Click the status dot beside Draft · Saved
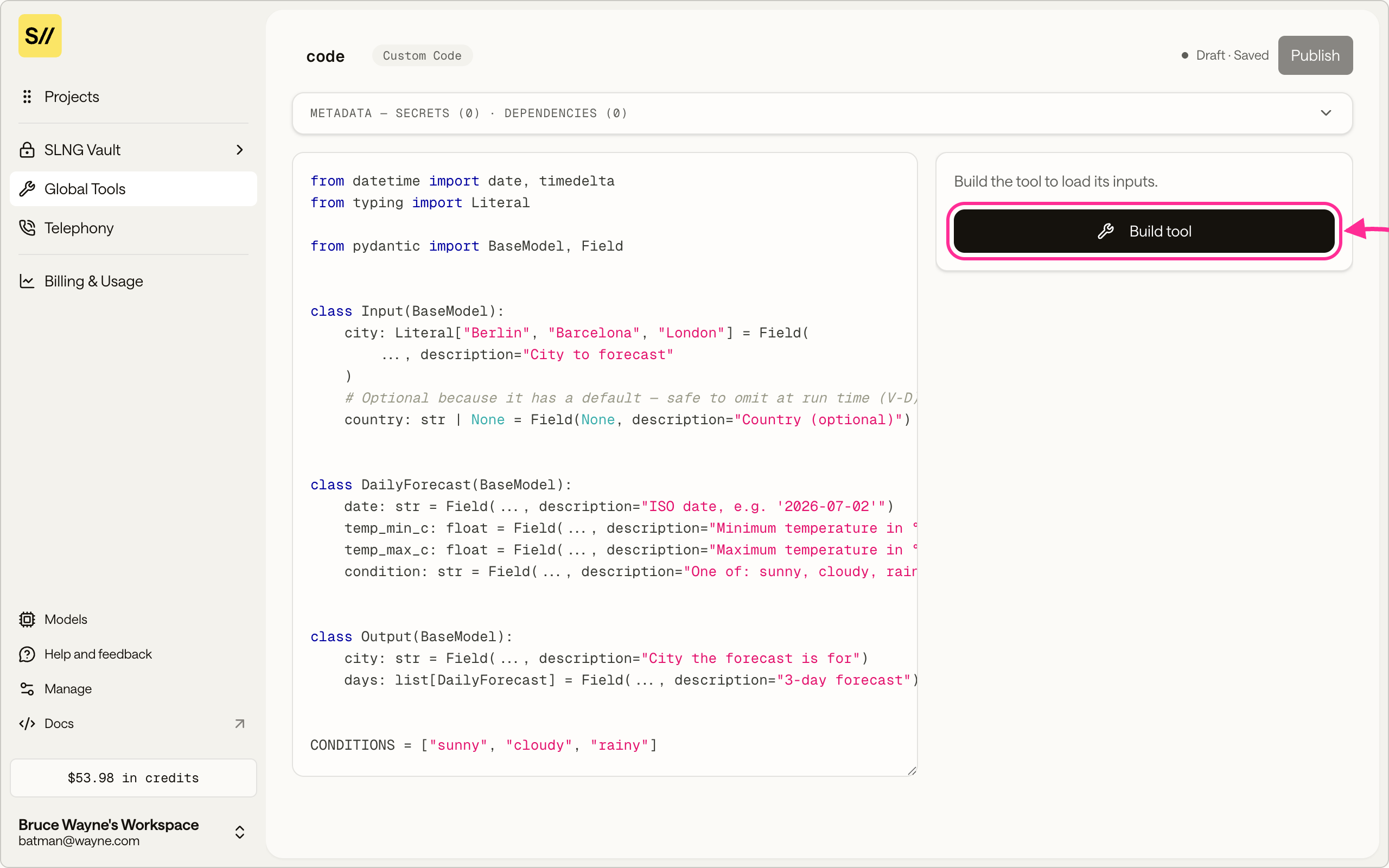The image size is (1389, 868). coord(1184,56)
